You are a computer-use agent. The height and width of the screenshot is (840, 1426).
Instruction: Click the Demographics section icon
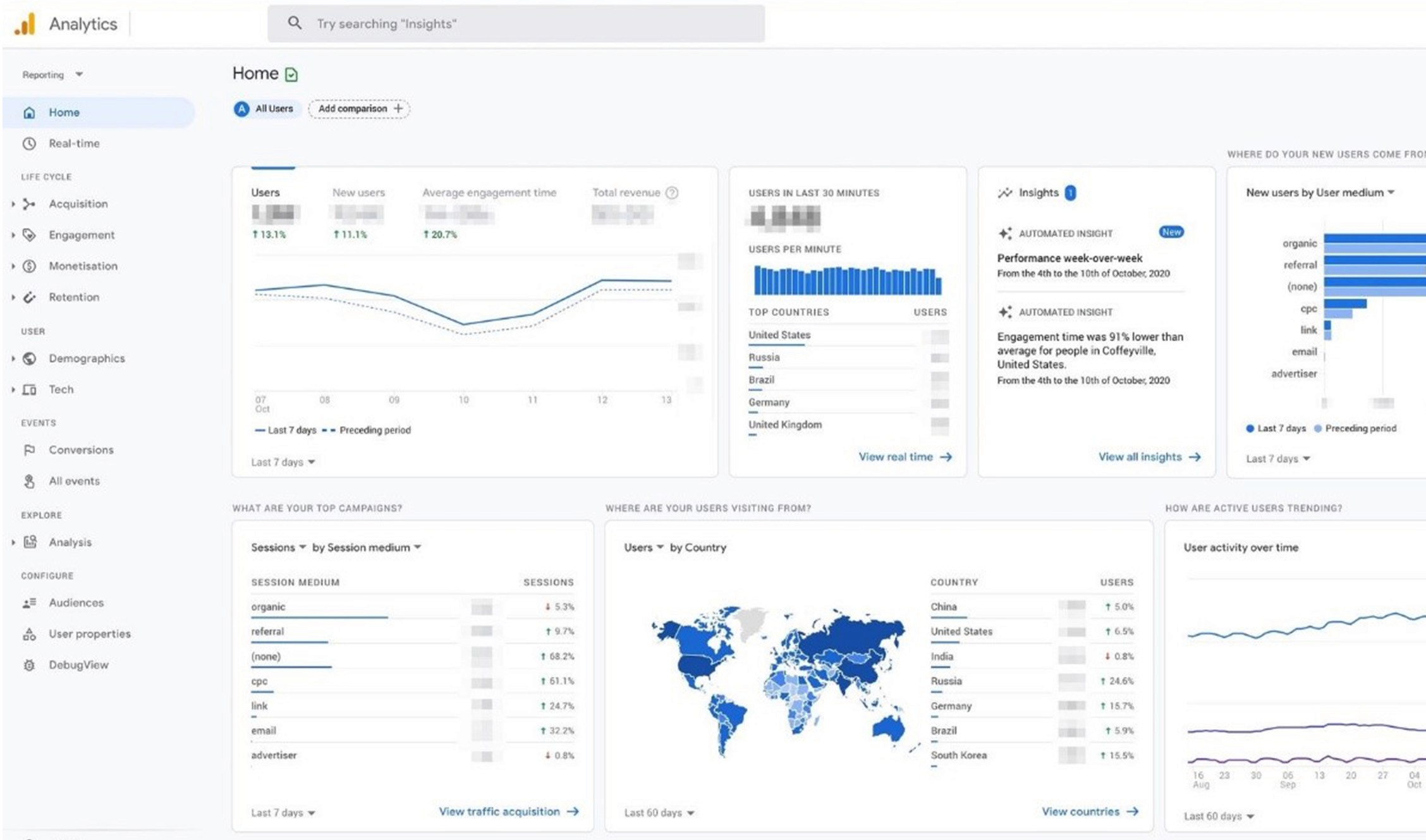click(29, 357)
